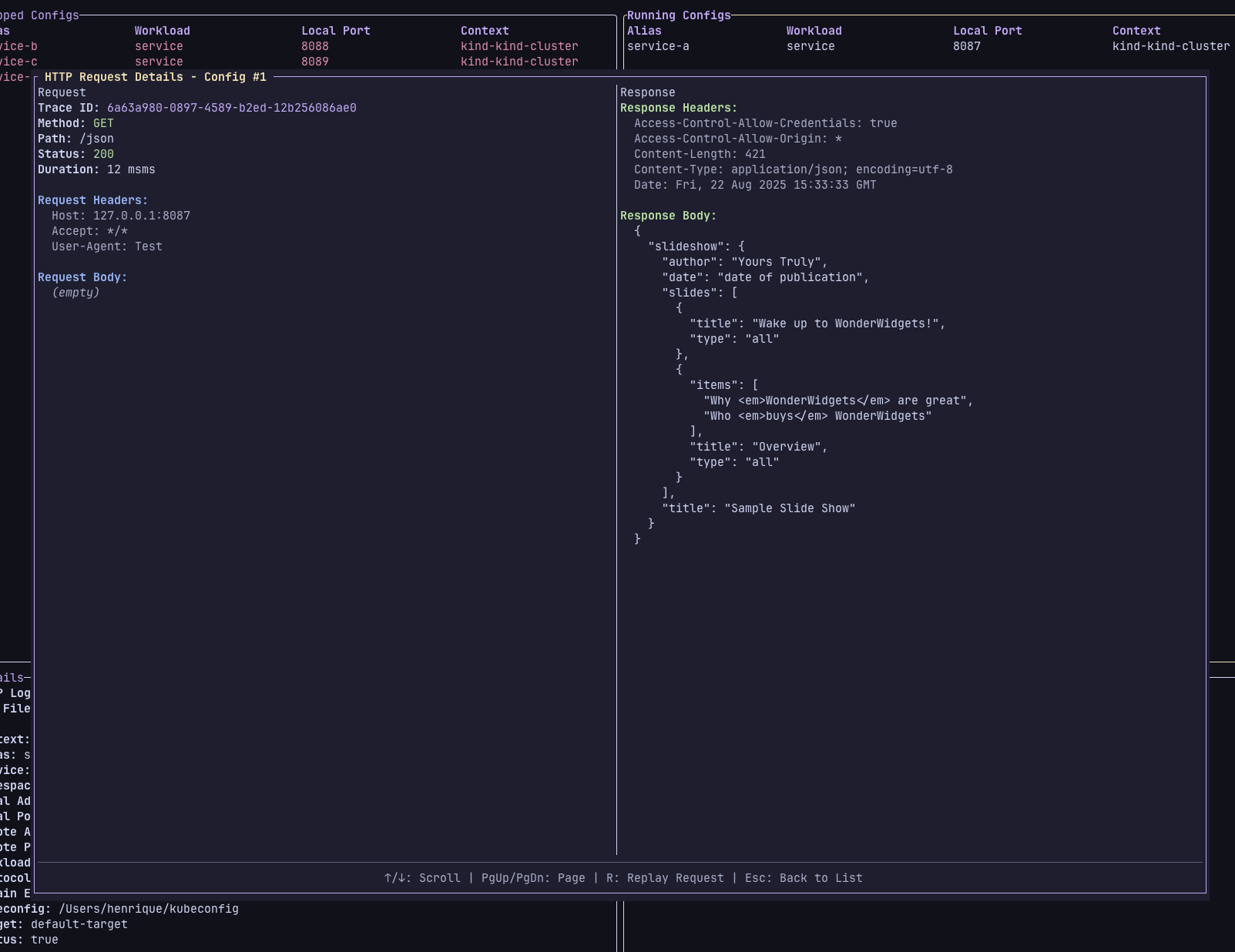Click the Alias column header in Running Configs
Screen dimensions: 1235x952
coord(644,31)
